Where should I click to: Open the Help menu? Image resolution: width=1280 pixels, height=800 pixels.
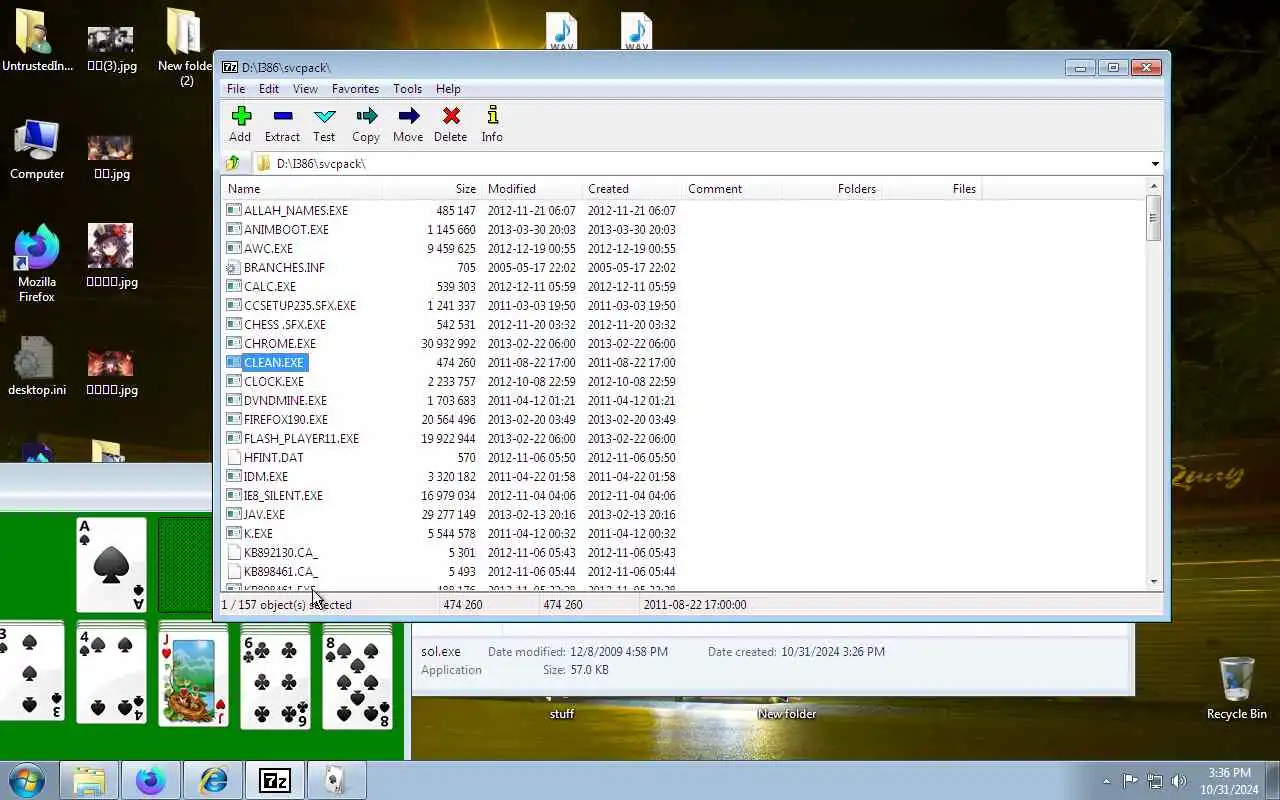pos(448,89)
